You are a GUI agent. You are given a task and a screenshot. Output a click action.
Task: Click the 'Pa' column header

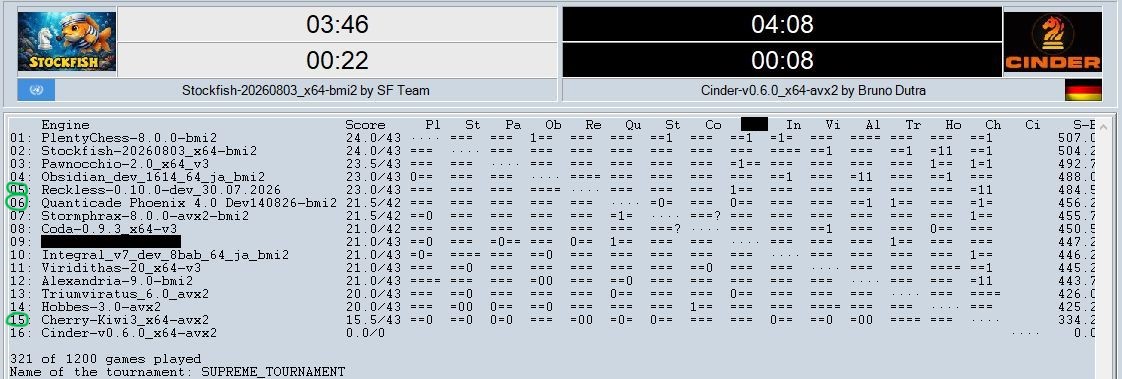(513, 125)
